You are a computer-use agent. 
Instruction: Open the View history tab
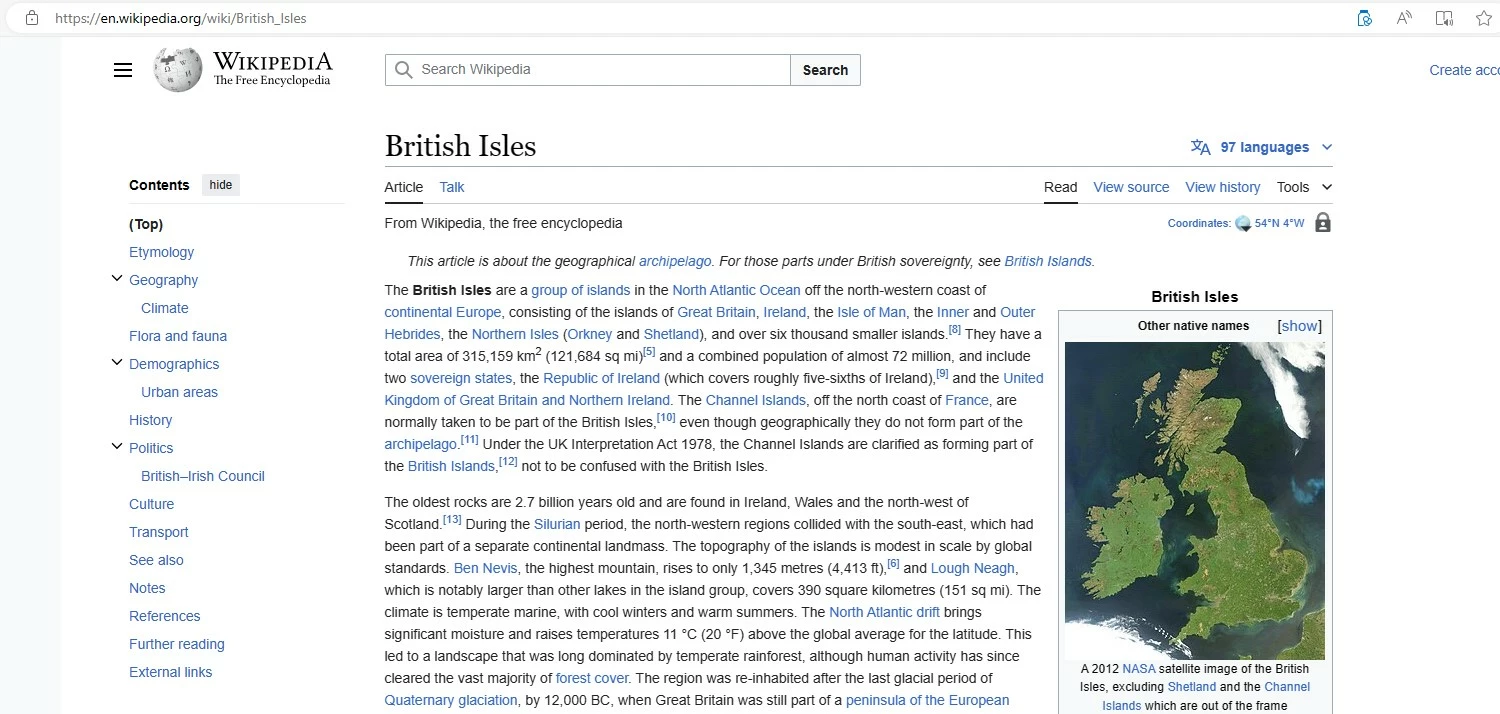(1222, 187)
